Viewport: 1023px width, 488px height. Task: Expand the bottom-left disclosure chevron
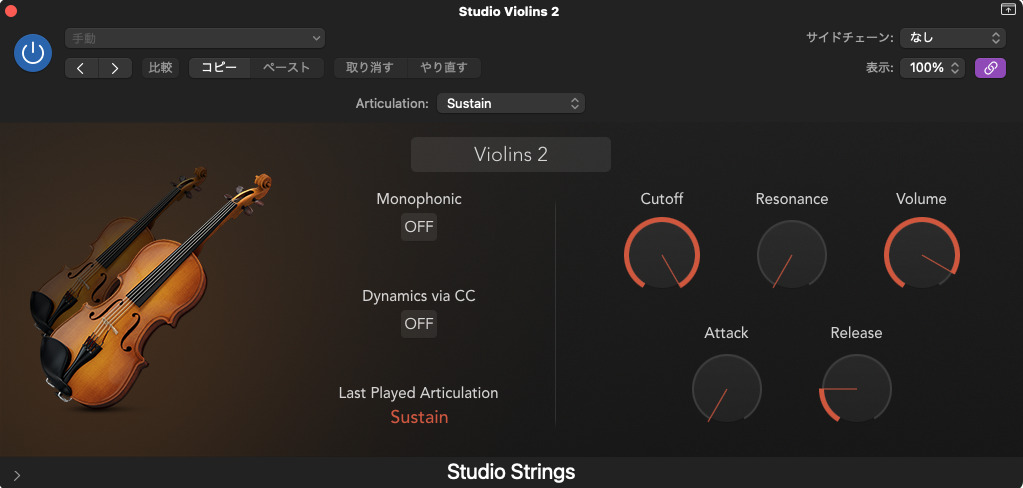tap(17, 475)
